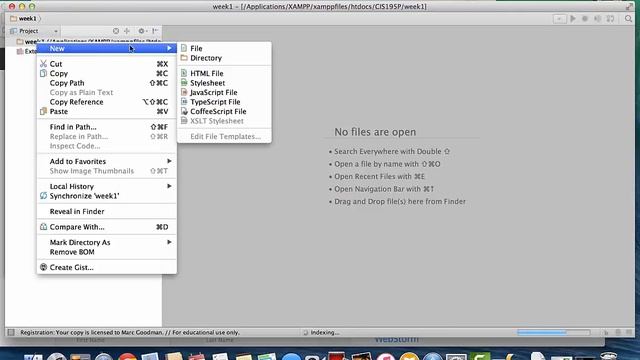
Task: Select Create Gist entry
Action: (107, 267)
